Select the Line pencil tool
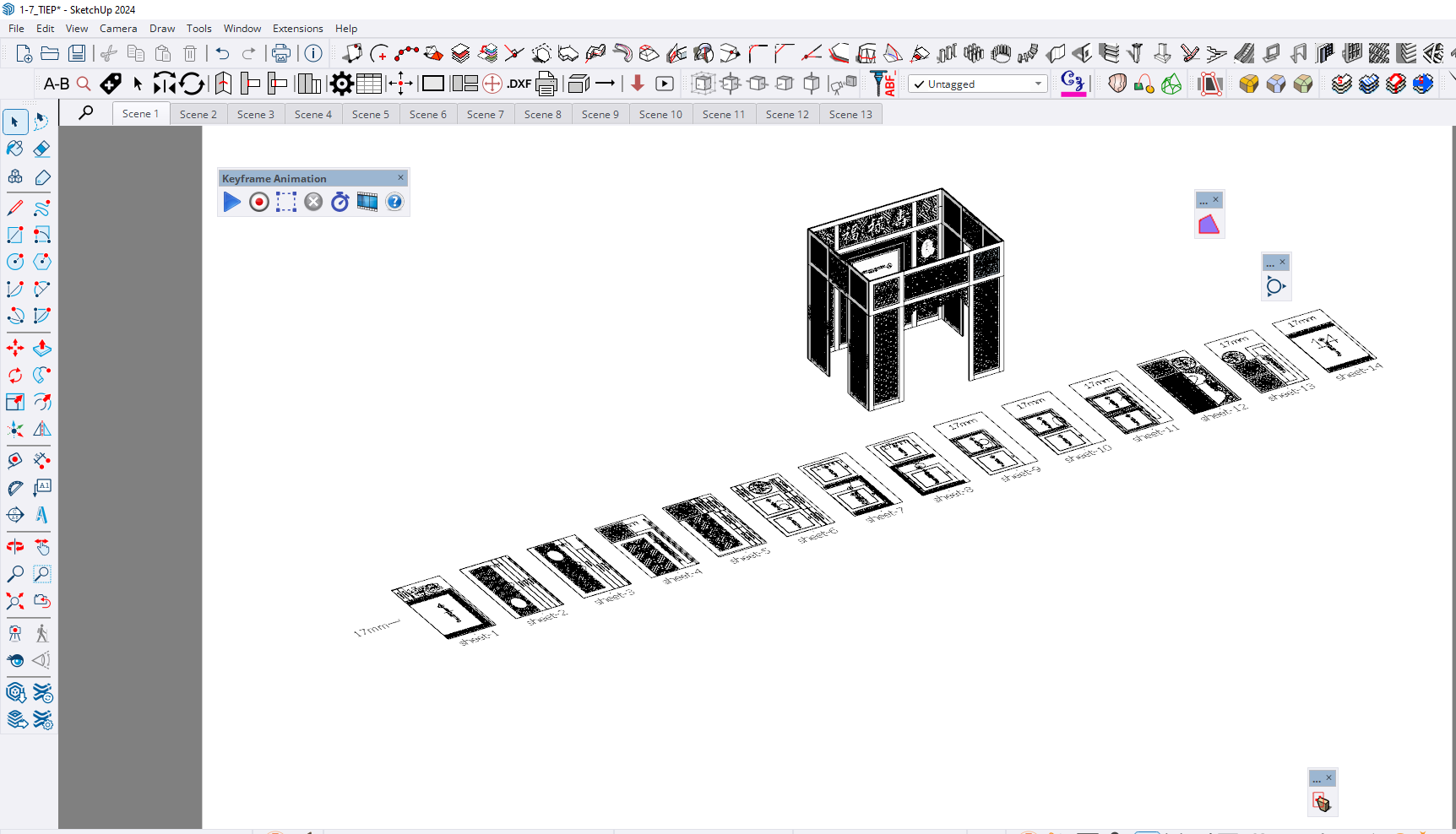The width and height of the screenshot is (1456, 834). [15, 208]
